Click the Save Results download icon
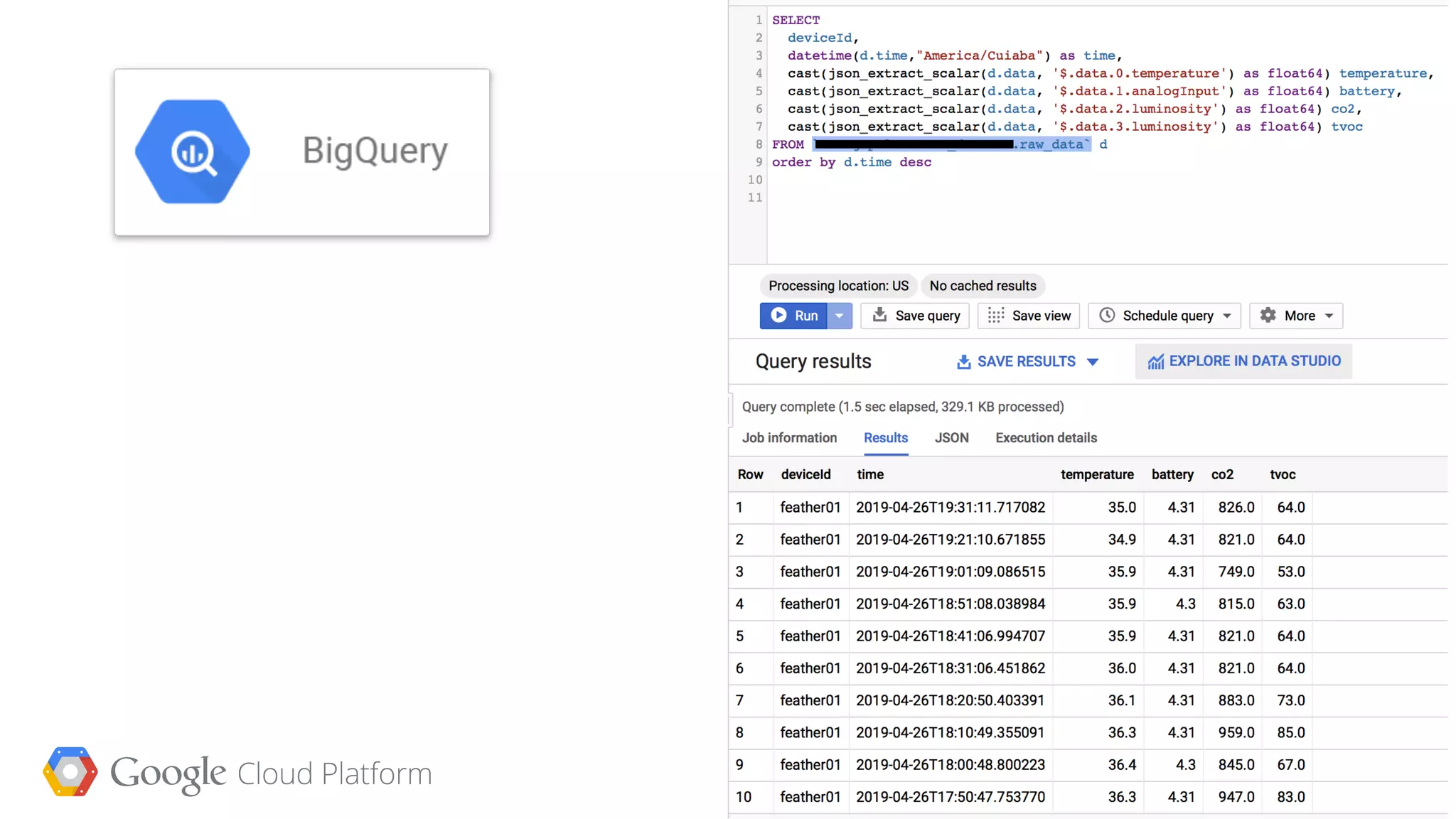This screenshot has height=819, width=1456. (x=963, y=362)
